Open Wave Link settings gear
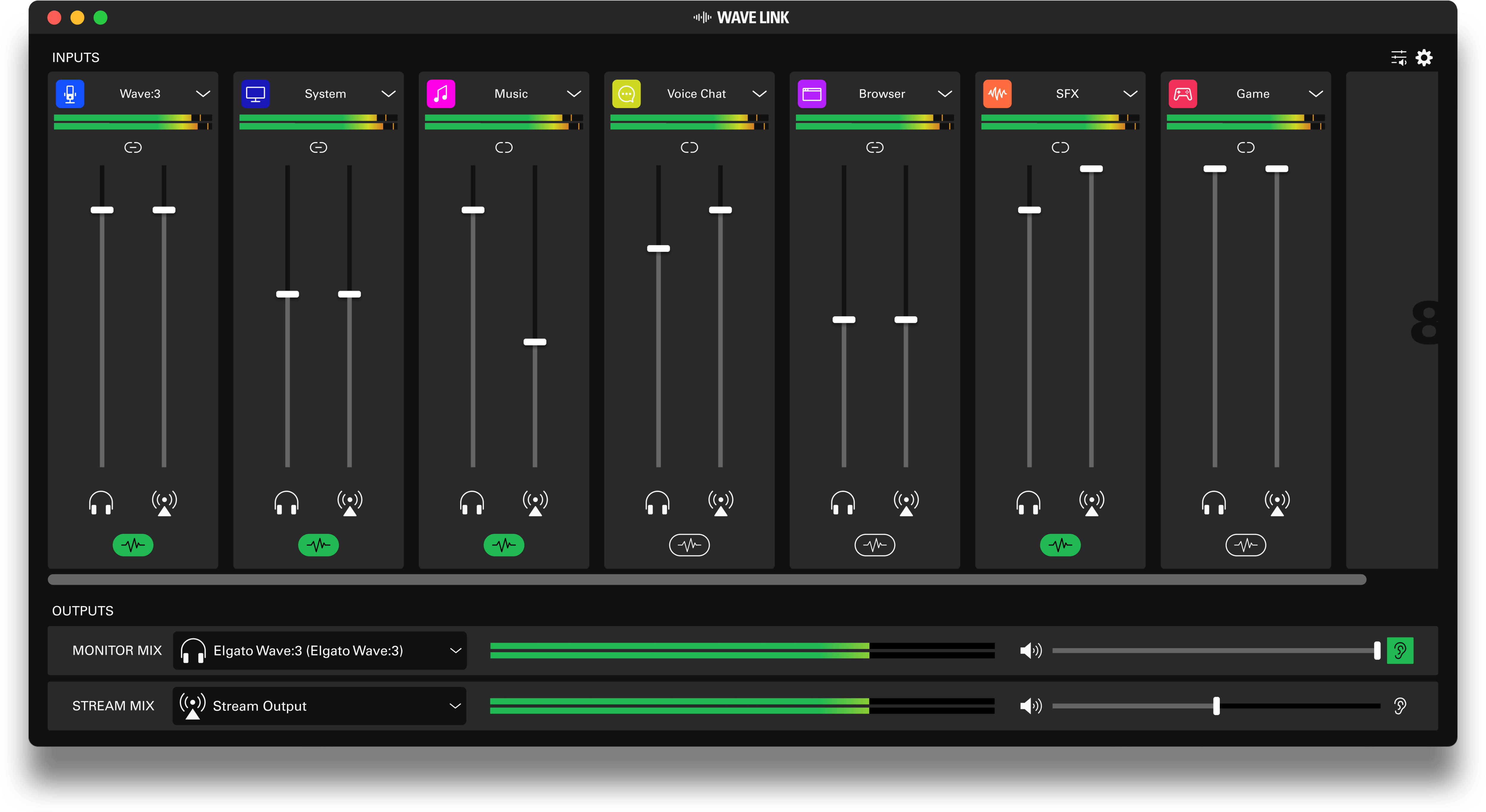The width and height of the screenshot is (1486, 812). pos(1424,57)
